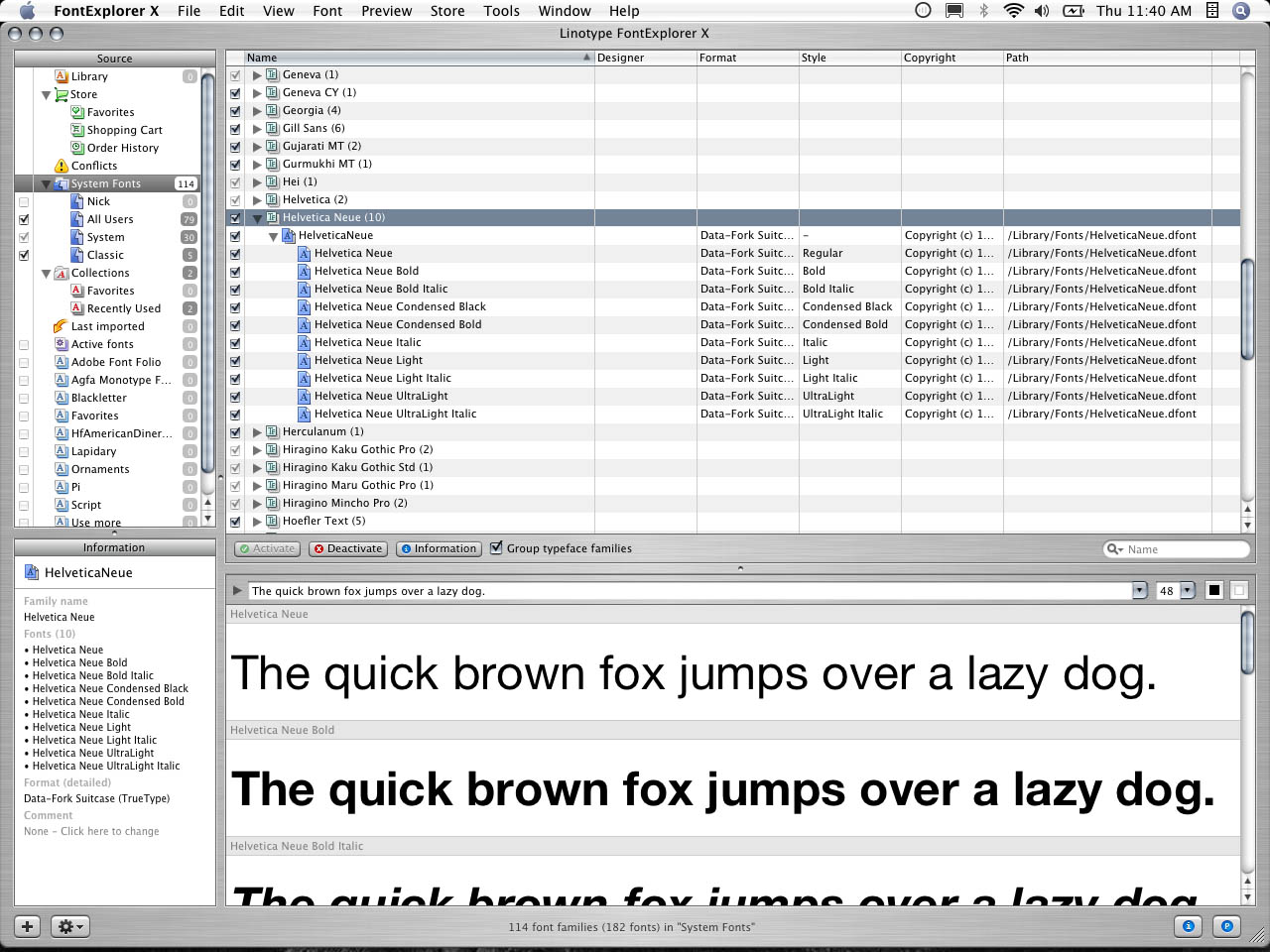Click the Wi-Fi status icon

coord(1013,11)
